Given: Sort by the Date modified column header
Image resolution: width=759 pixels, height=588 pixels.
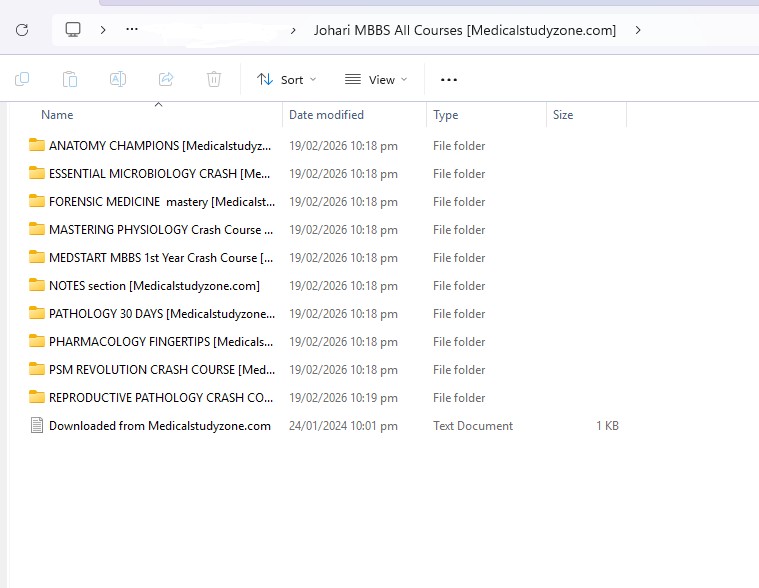Looking at the screenshot, I should 326,115.
